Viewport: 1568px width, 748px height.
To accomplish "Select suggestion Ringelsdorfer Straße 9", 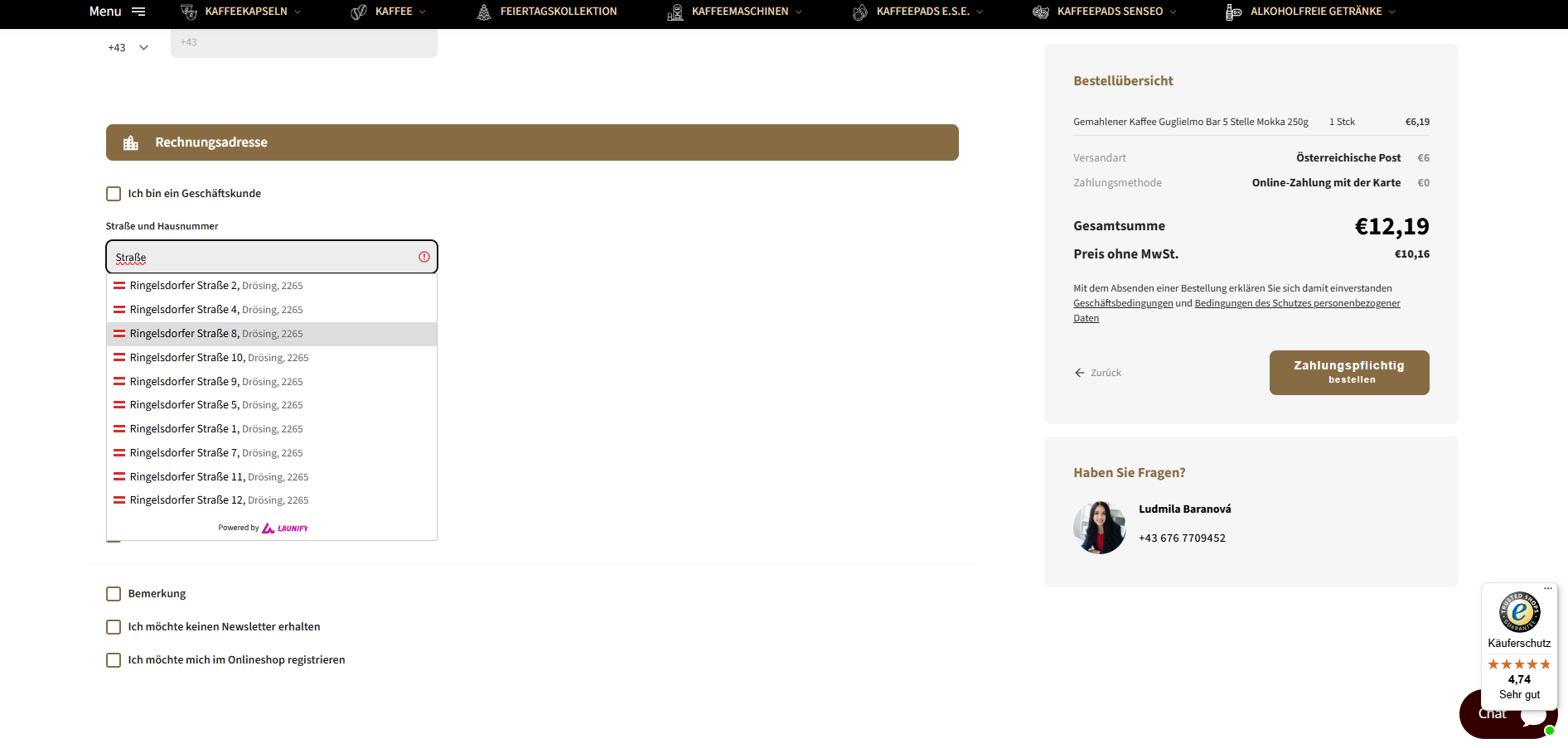I will (x=272, y=382).
